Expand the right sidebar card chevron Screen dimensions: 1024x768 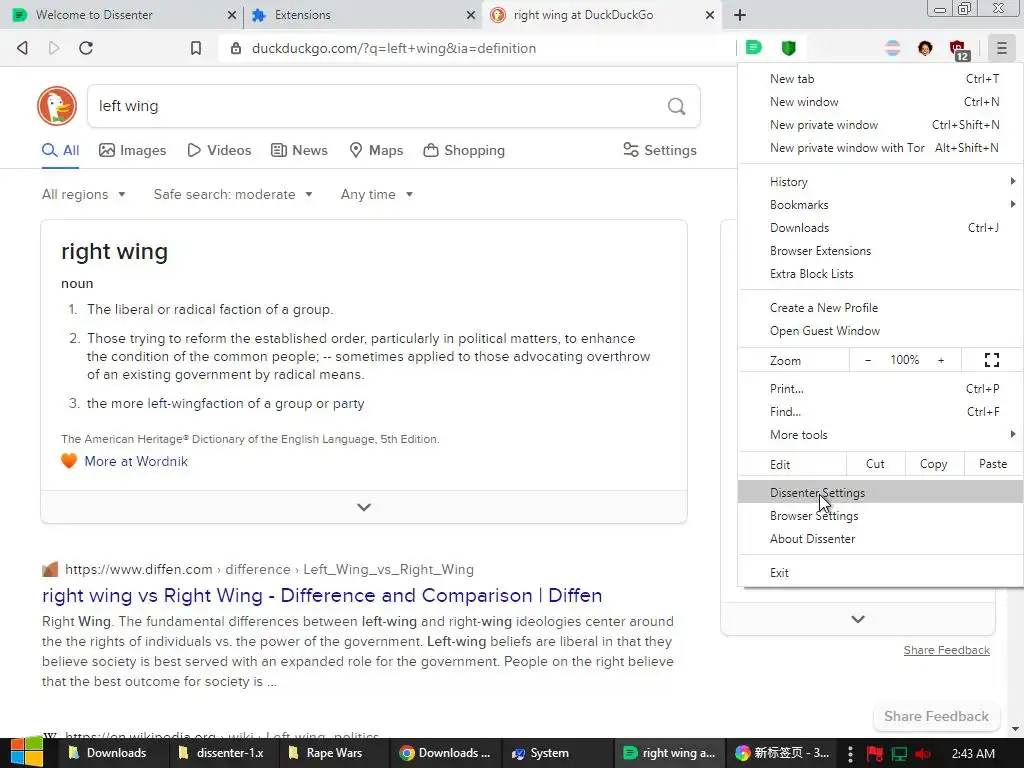(x=858, y=619)
